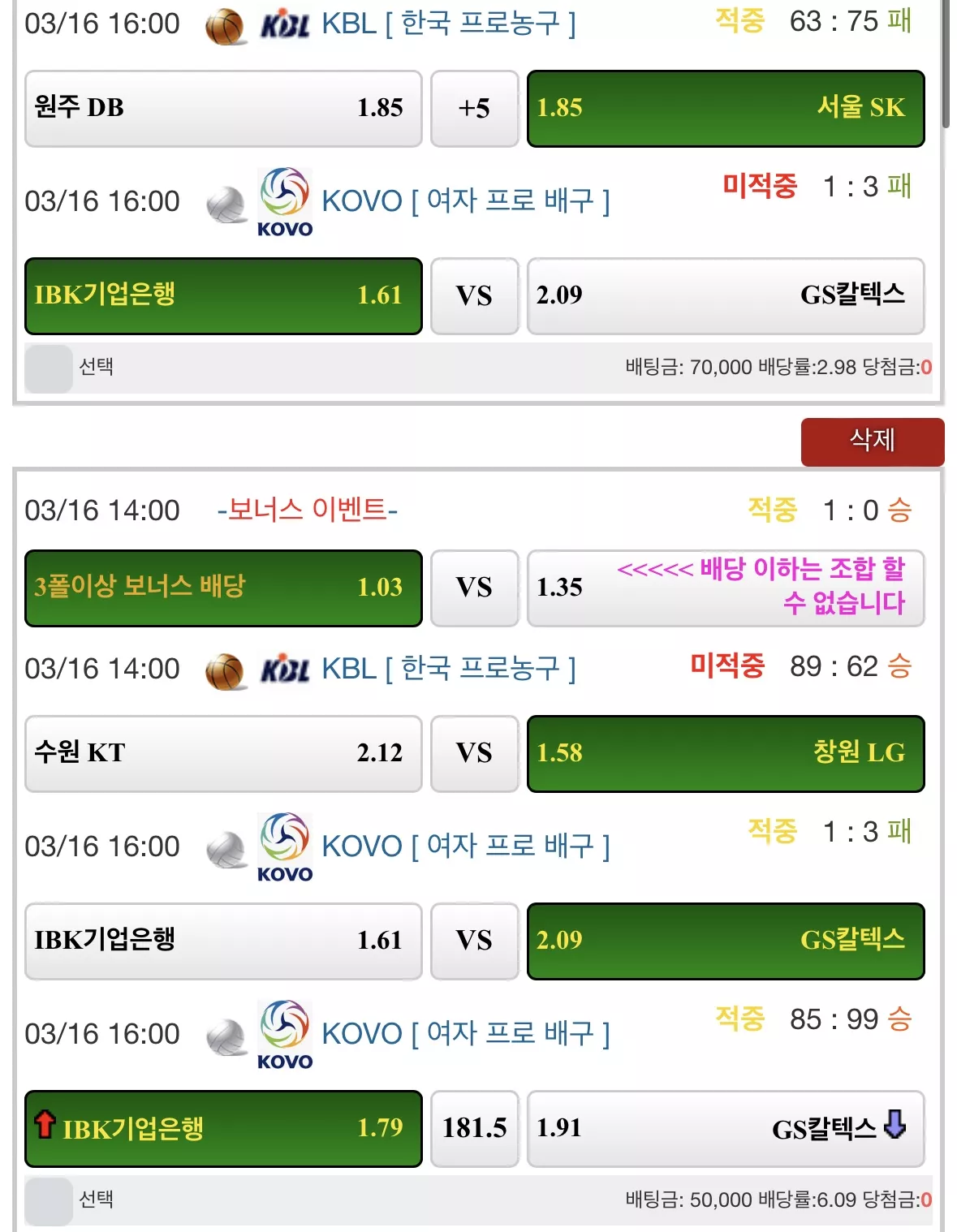Click the 181.5 over/under line box
The height and width of the screenshot is (1232, 957).
click(475, 1129)
